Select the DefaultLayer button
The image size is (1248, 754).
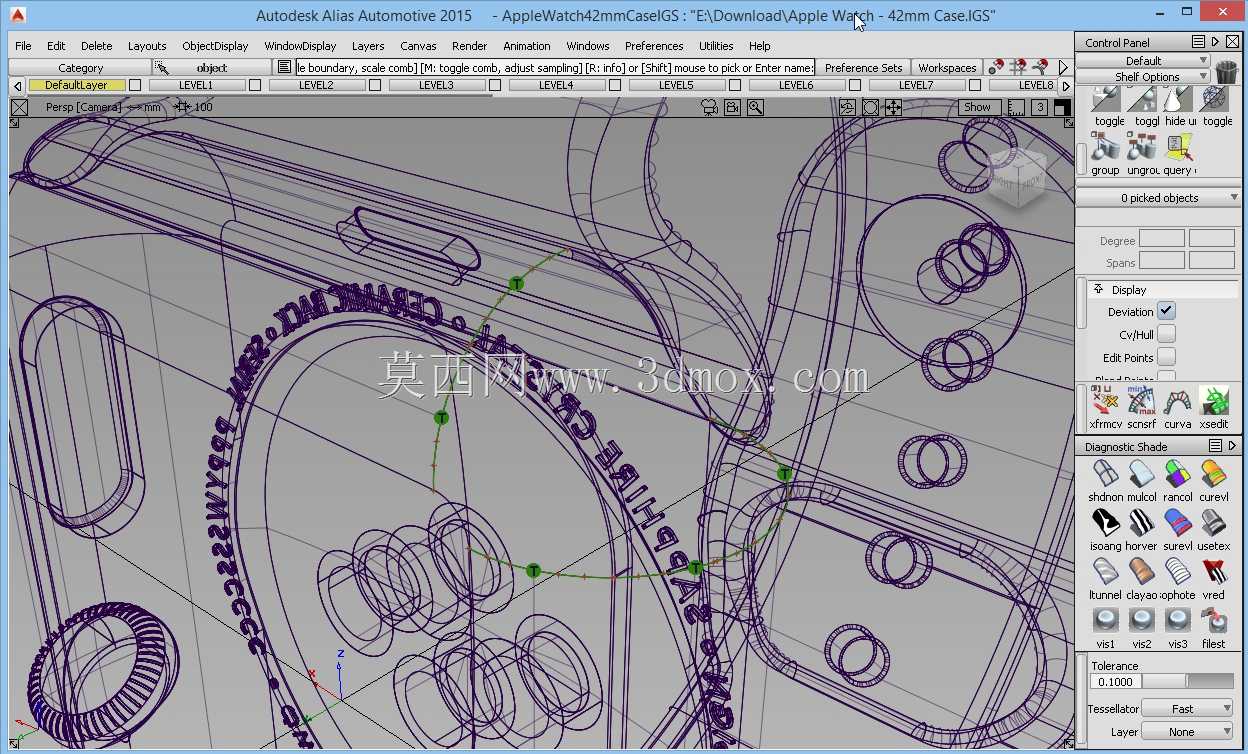pos(76,86)
